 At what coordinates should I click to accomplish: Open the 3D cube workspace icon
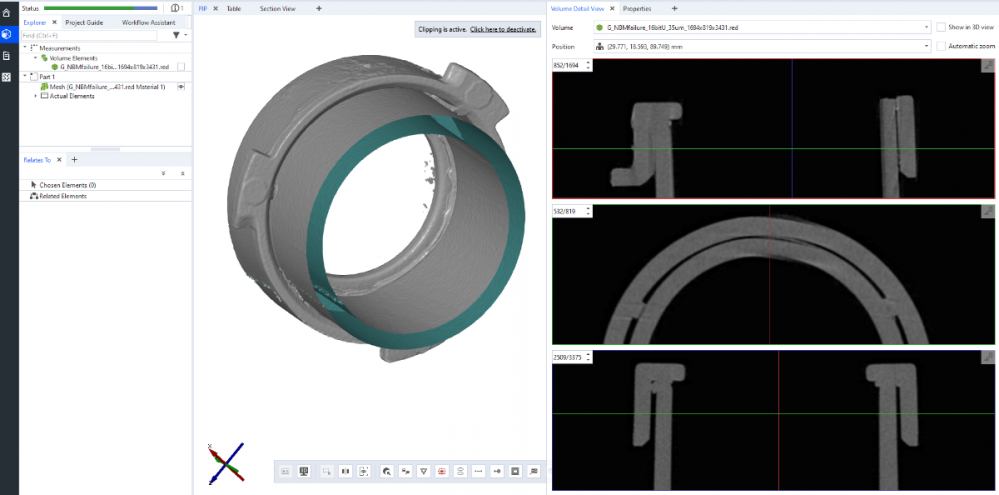click(8, 33)
